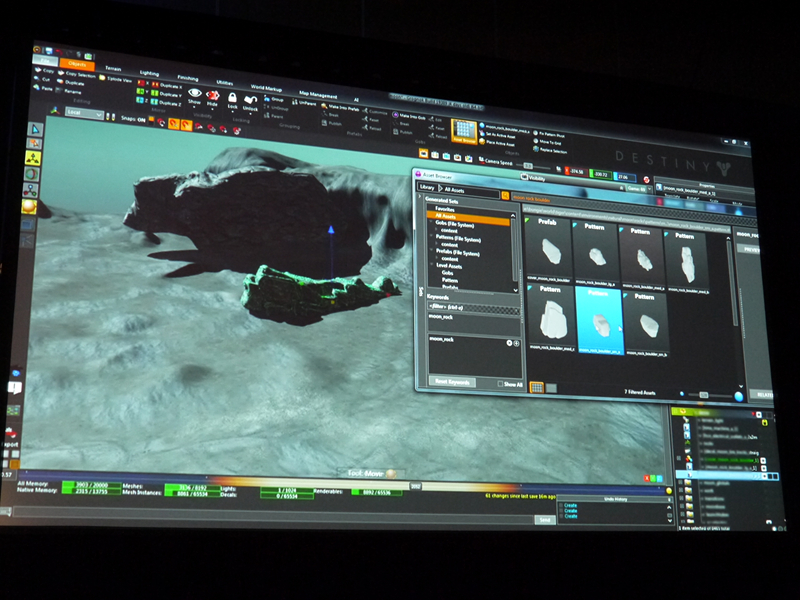Select the arrow selection tool in left toolbar
Viewport: 800px width, 600px height.
pos(35,130)
